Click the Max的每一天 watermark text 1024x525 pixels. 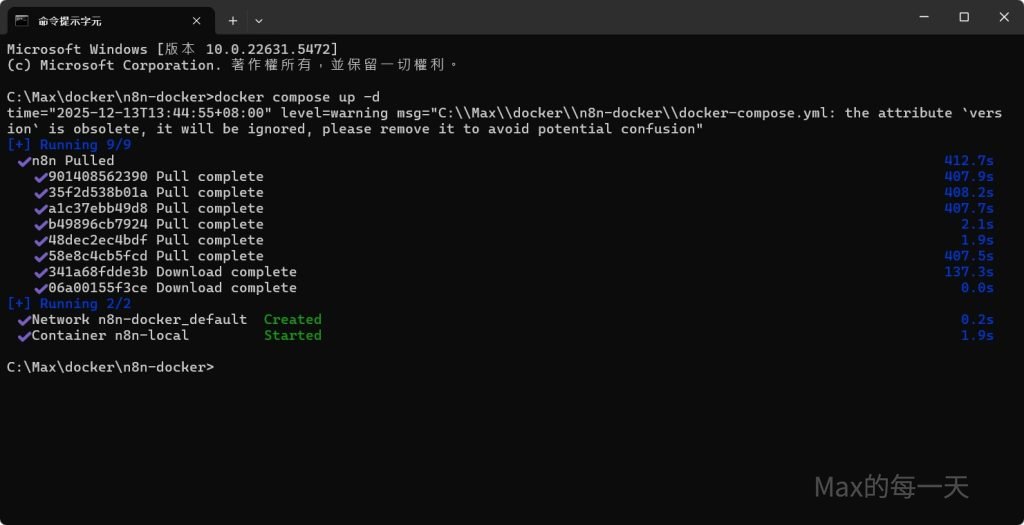(x=891, y=487)
